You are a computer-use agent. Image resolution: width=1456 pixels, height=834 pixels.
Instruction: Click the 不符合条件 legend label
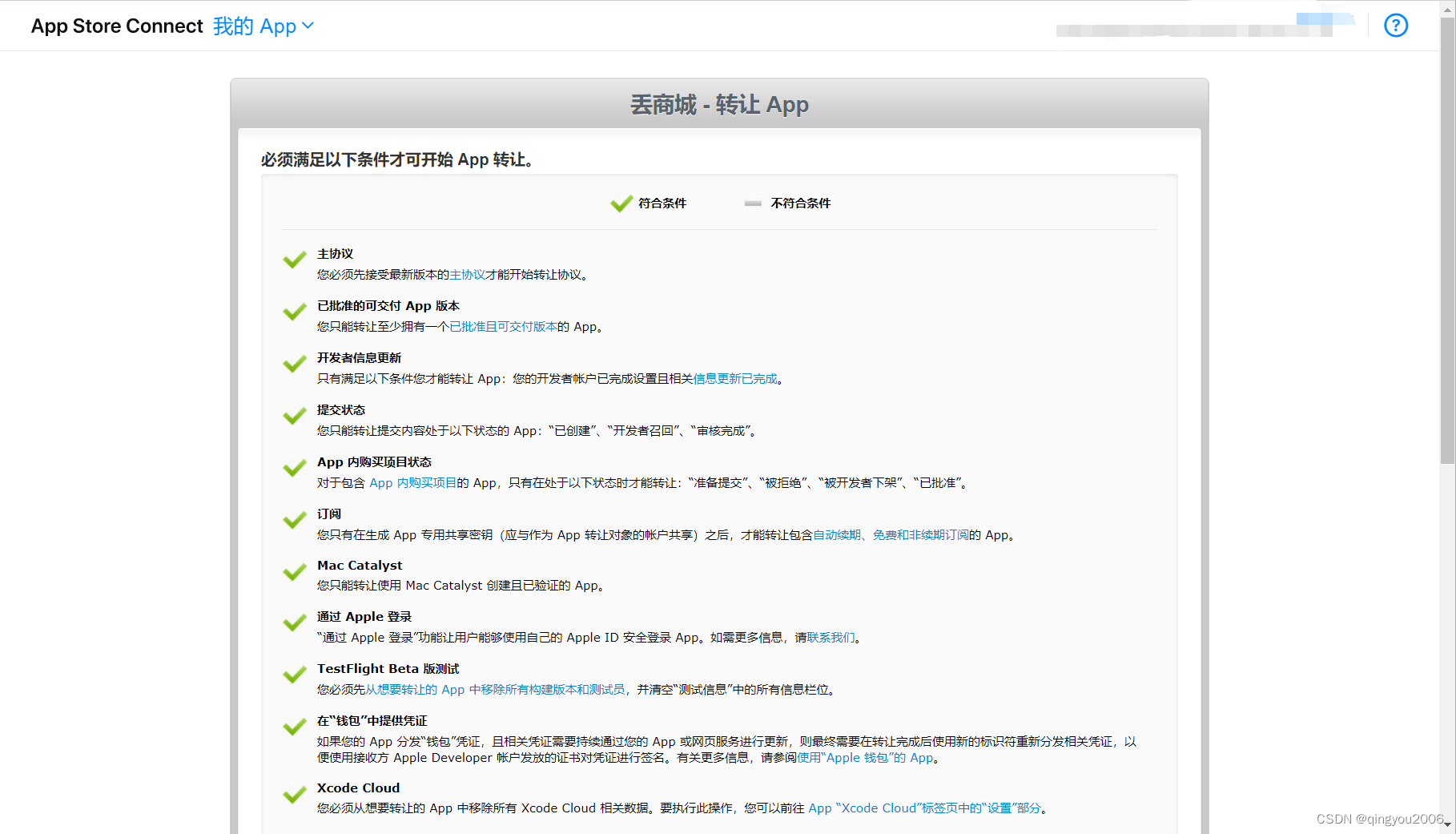(x=801, y=203)
